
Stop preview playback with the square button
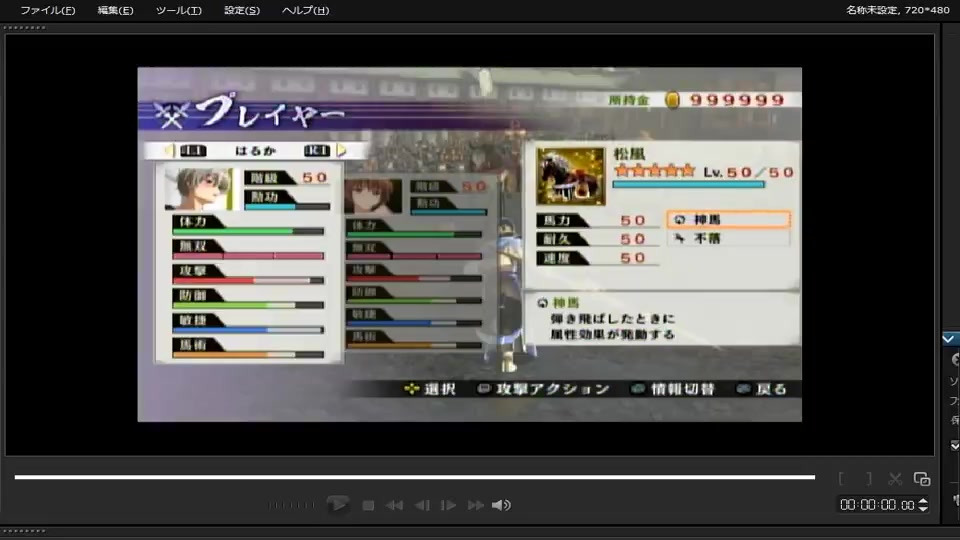pyautogui.click(x=368, y=506)
